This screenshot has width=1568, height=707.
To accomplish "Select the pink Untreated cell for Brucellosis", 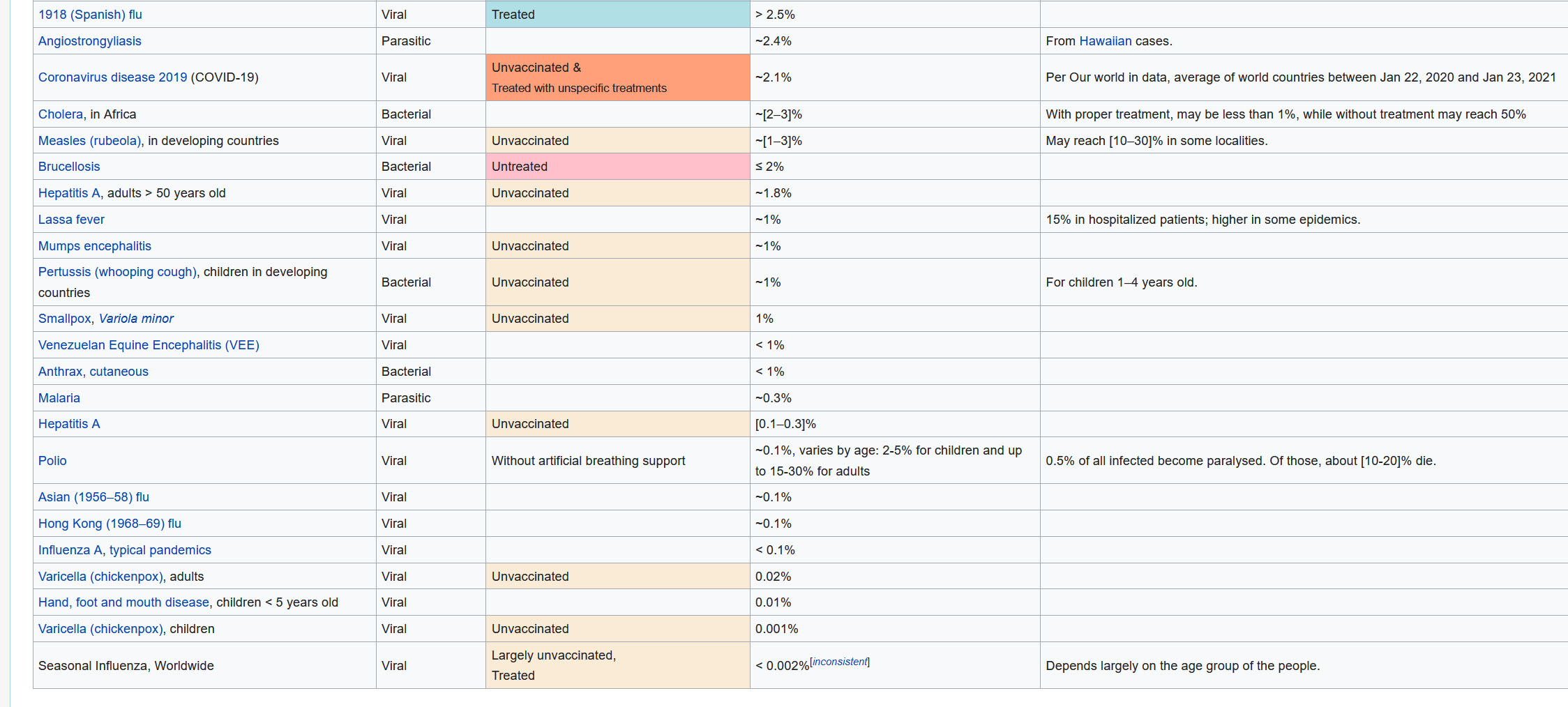I will (x=617, y=167).
